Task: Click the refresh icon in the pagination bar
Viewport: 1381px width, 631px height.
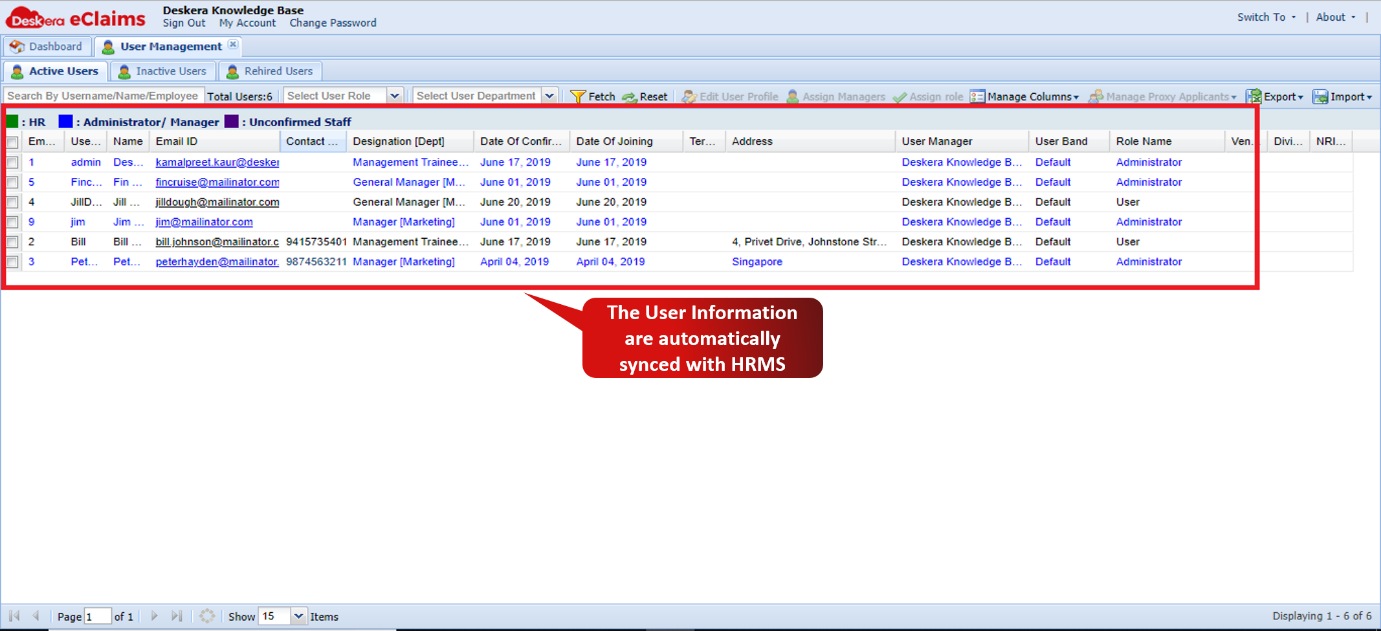Action: click(x=207, y=616)
